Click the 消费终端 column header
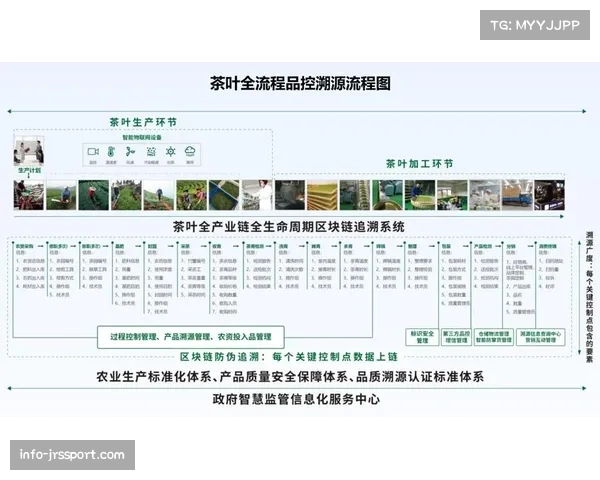 click(x=548, y=246)
